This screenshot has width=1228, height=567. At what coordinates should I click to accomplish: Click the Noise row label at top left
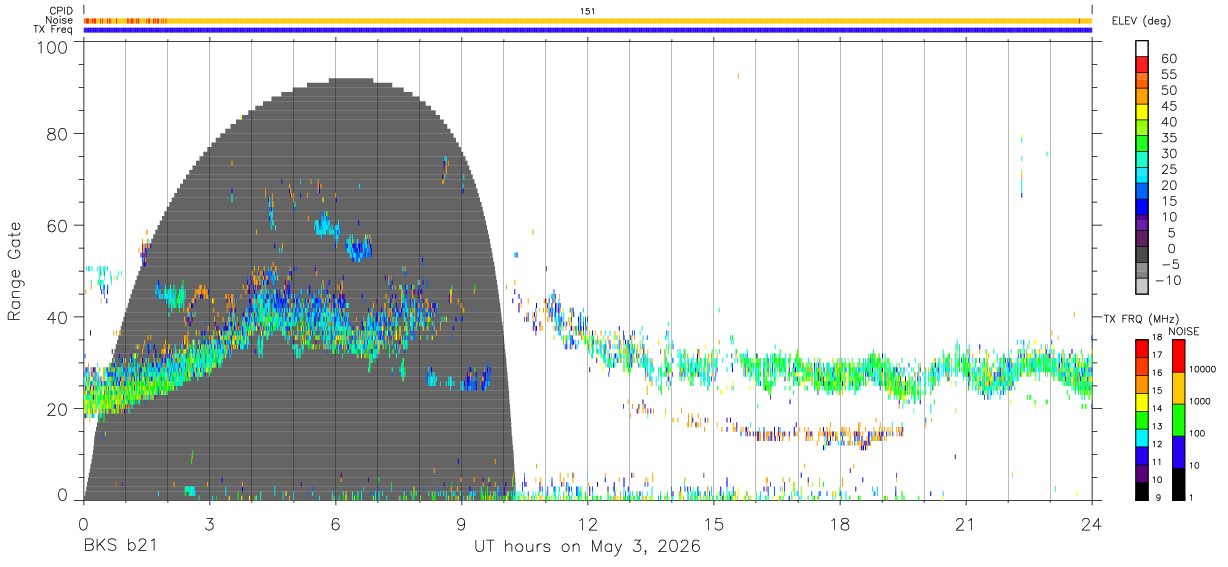tap(59, 20)
